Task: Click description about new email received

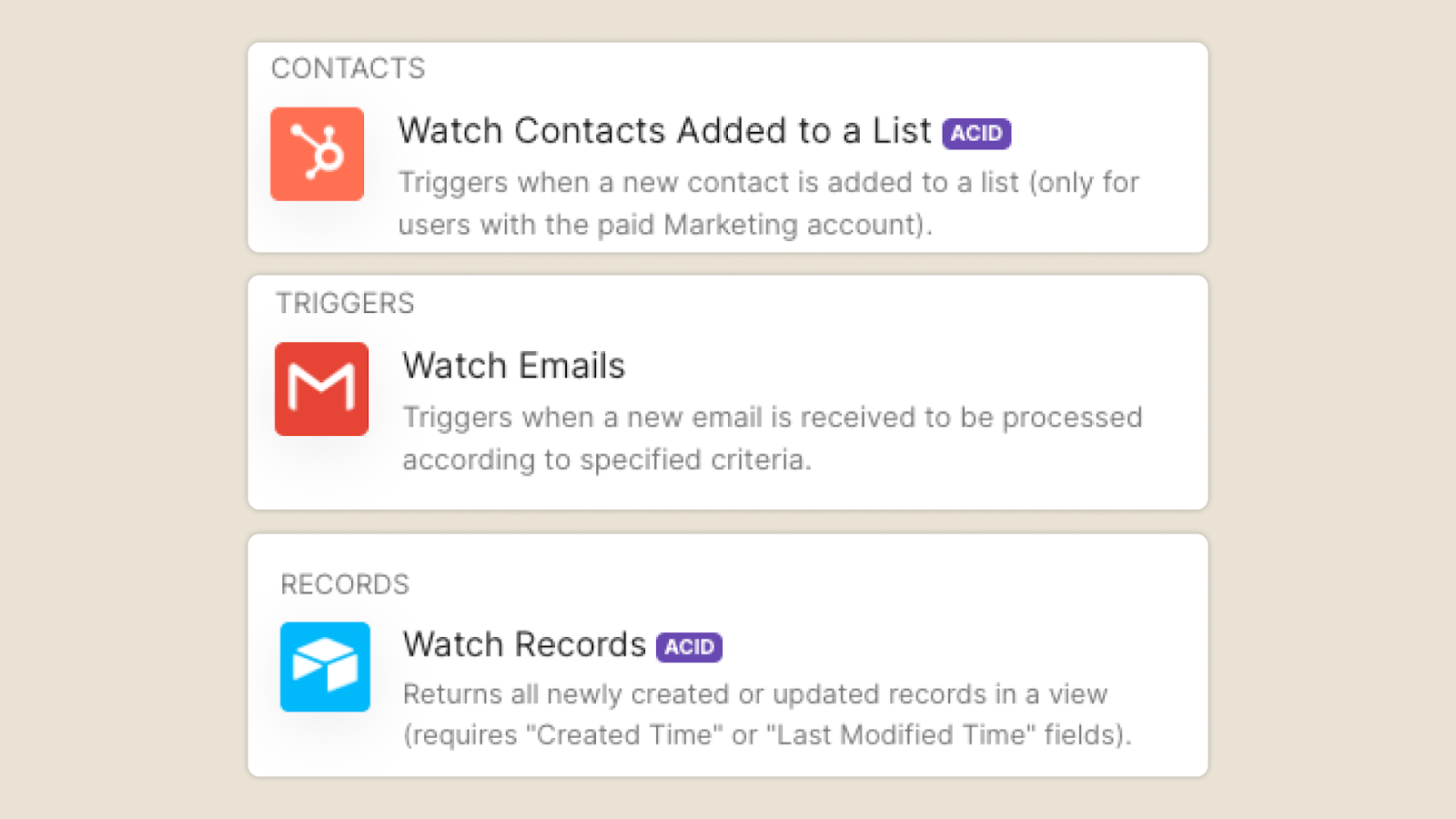Action: 773,438
